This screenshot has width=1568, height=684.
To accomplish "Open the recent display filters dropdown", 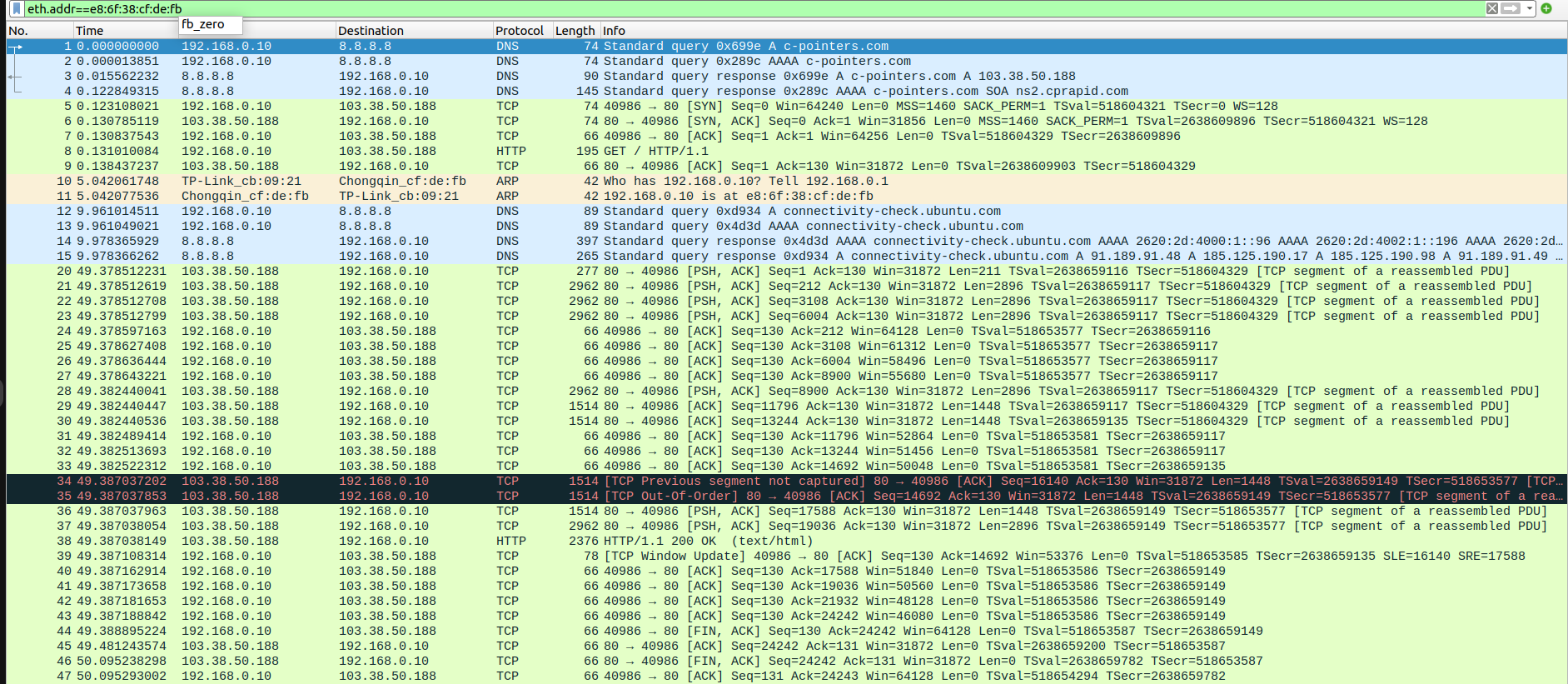I will 1530,8.
